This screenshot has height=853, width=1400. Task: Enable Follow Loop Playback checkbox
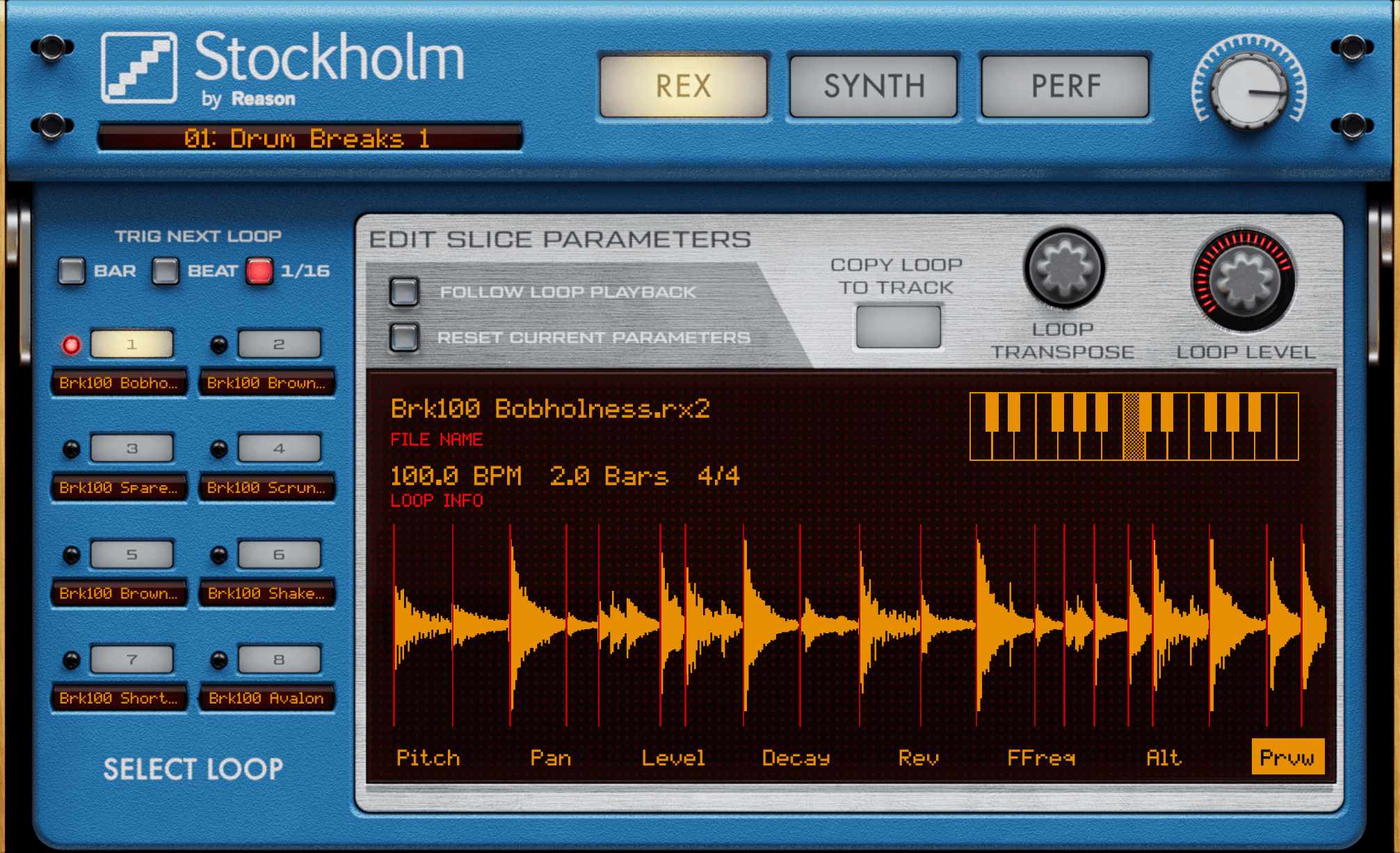coord(404,292)
